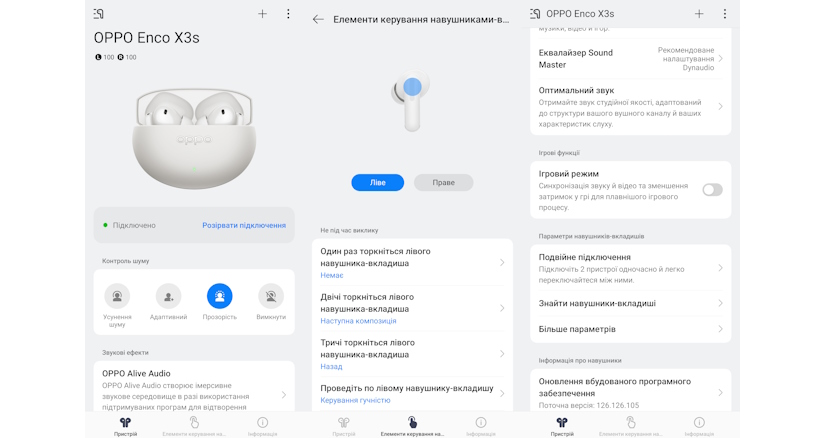Select the Вимкнути noise control icon
This screenshot has height=438, width=825.
pos(271,296)
